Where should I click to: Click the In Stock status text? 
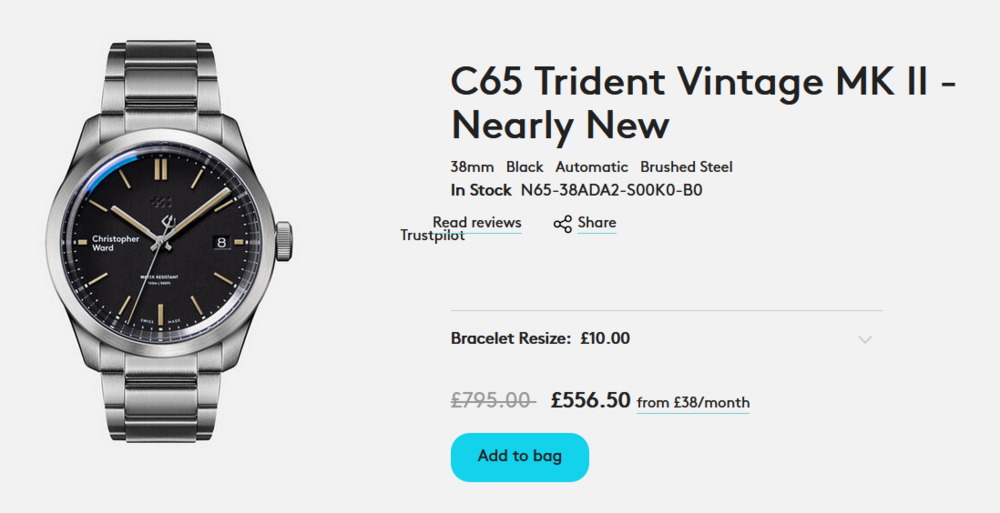(x=481, y=190)
